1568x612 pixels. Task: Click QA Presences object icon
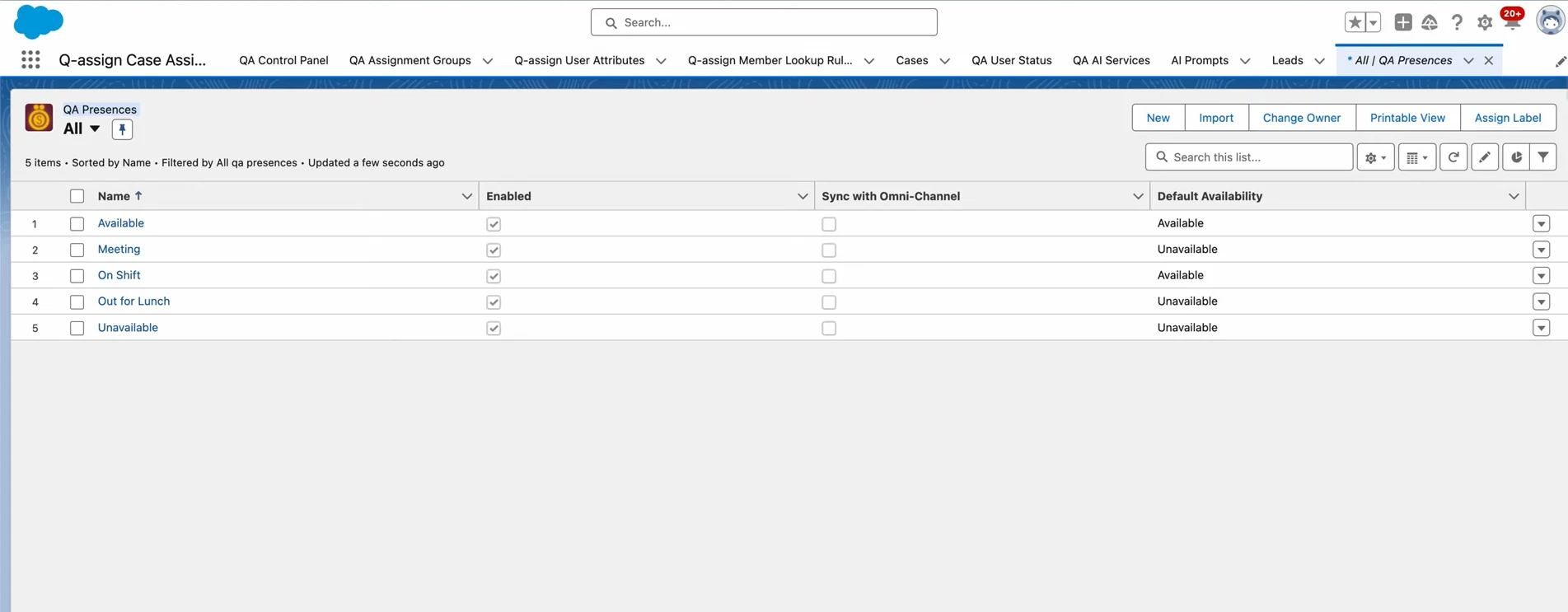click(x=39, y=118)
